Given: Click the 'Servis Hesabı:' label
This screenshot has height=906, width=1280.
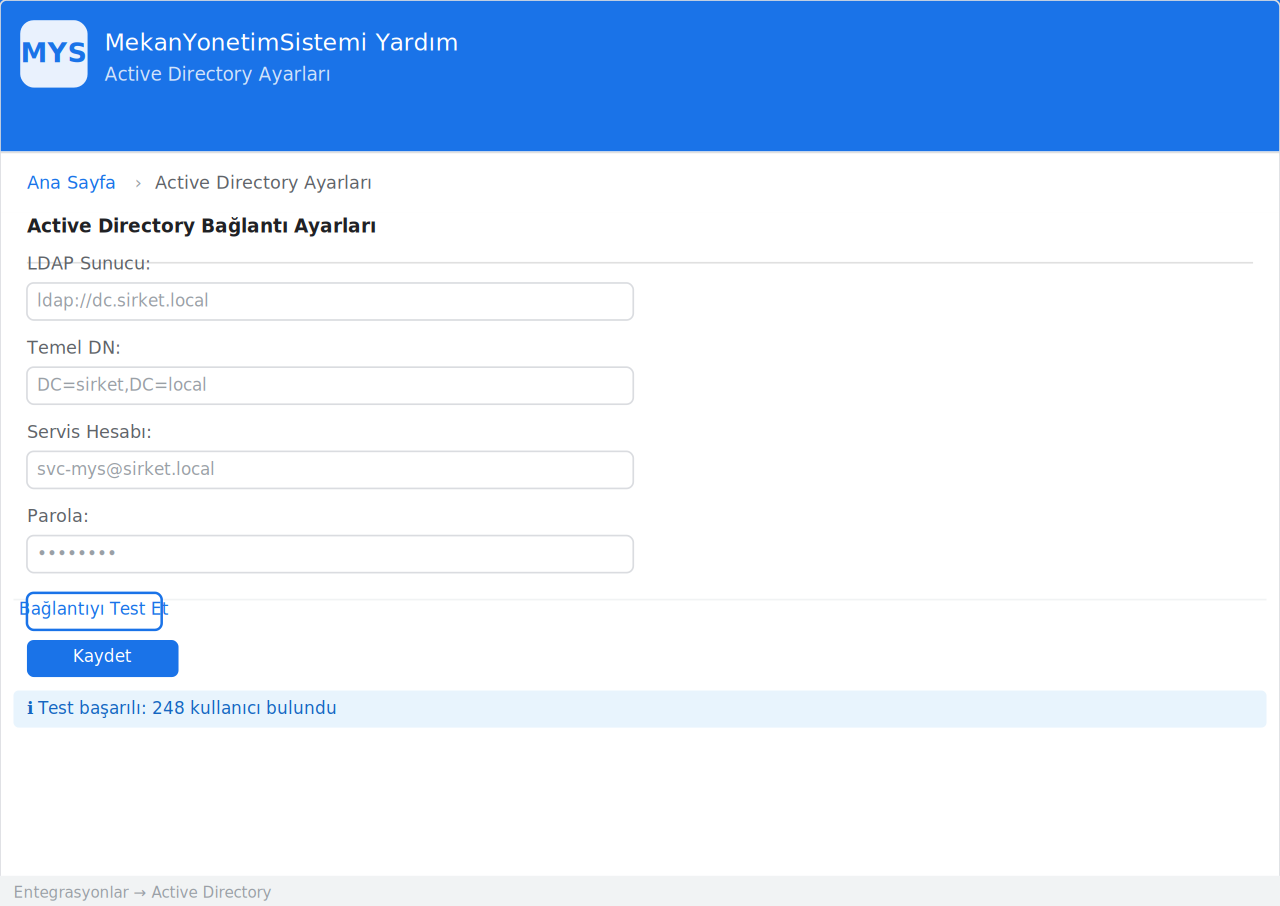Looking at the screenshot, I should coord(89,432).
